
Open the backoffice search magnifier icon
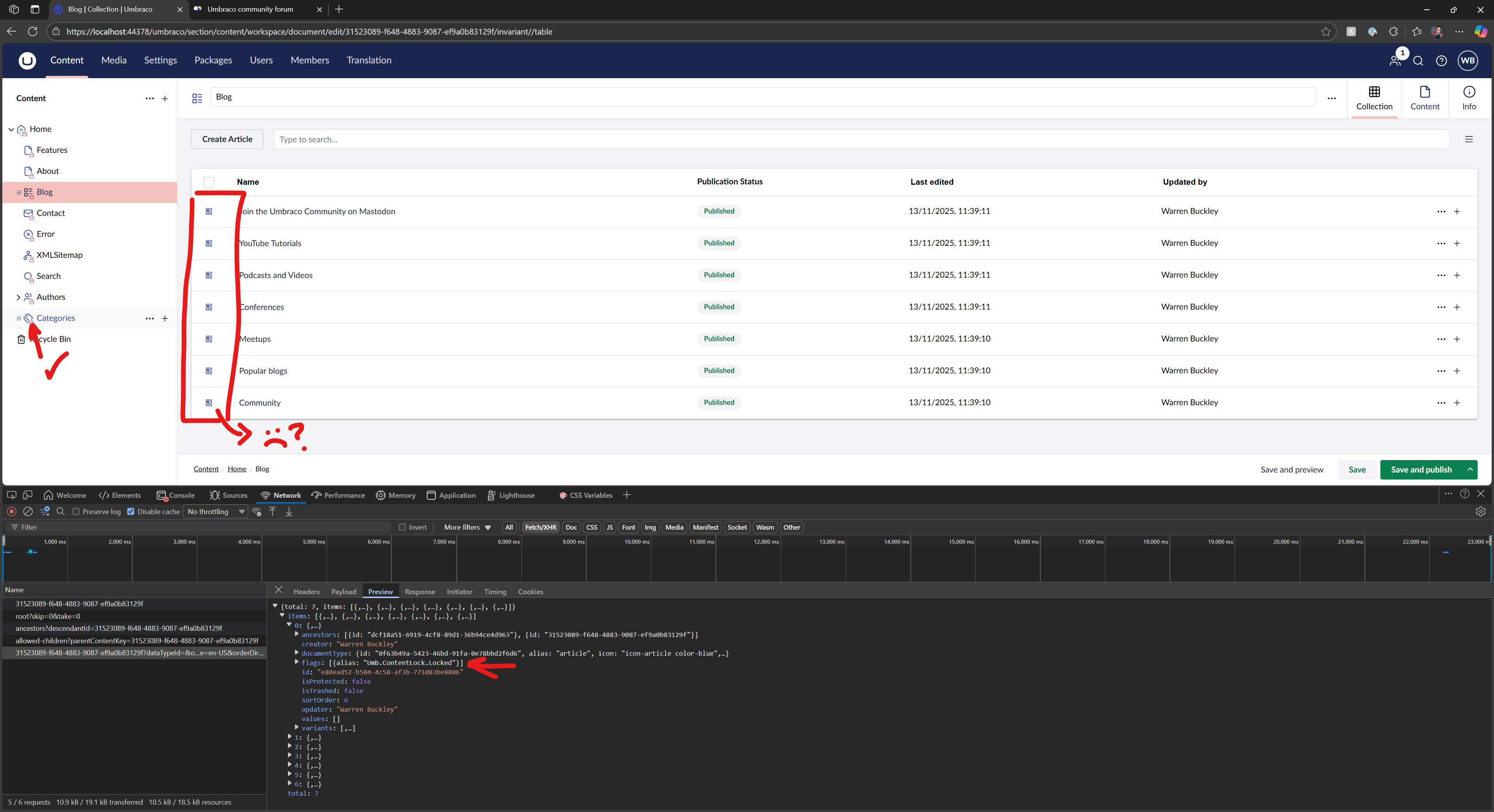coord(1418,61)
